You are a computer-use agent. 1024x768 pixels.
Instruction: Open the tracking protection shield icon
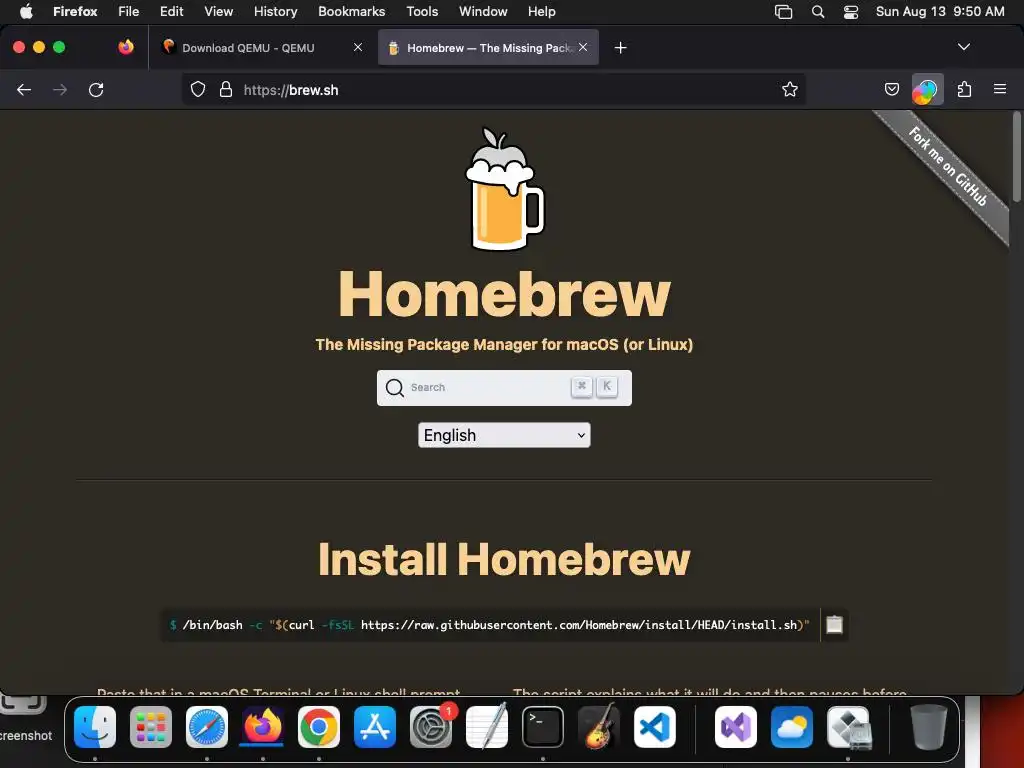[198, 89]
